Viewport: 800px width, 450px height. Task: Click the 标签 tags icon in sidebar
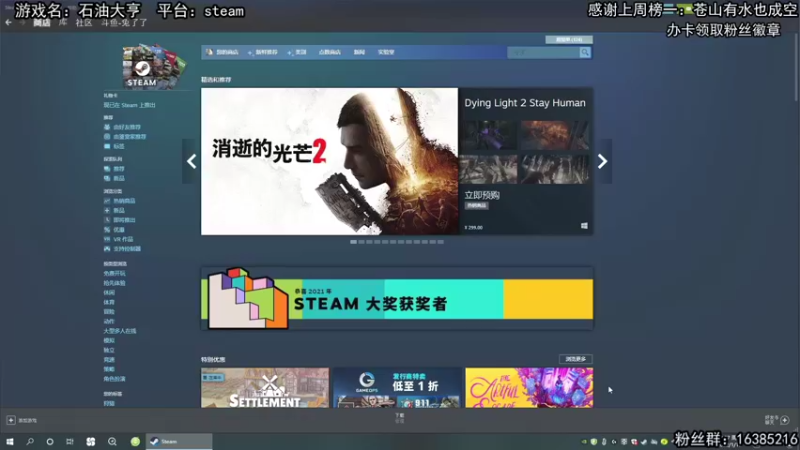click(x=107, y=146)
